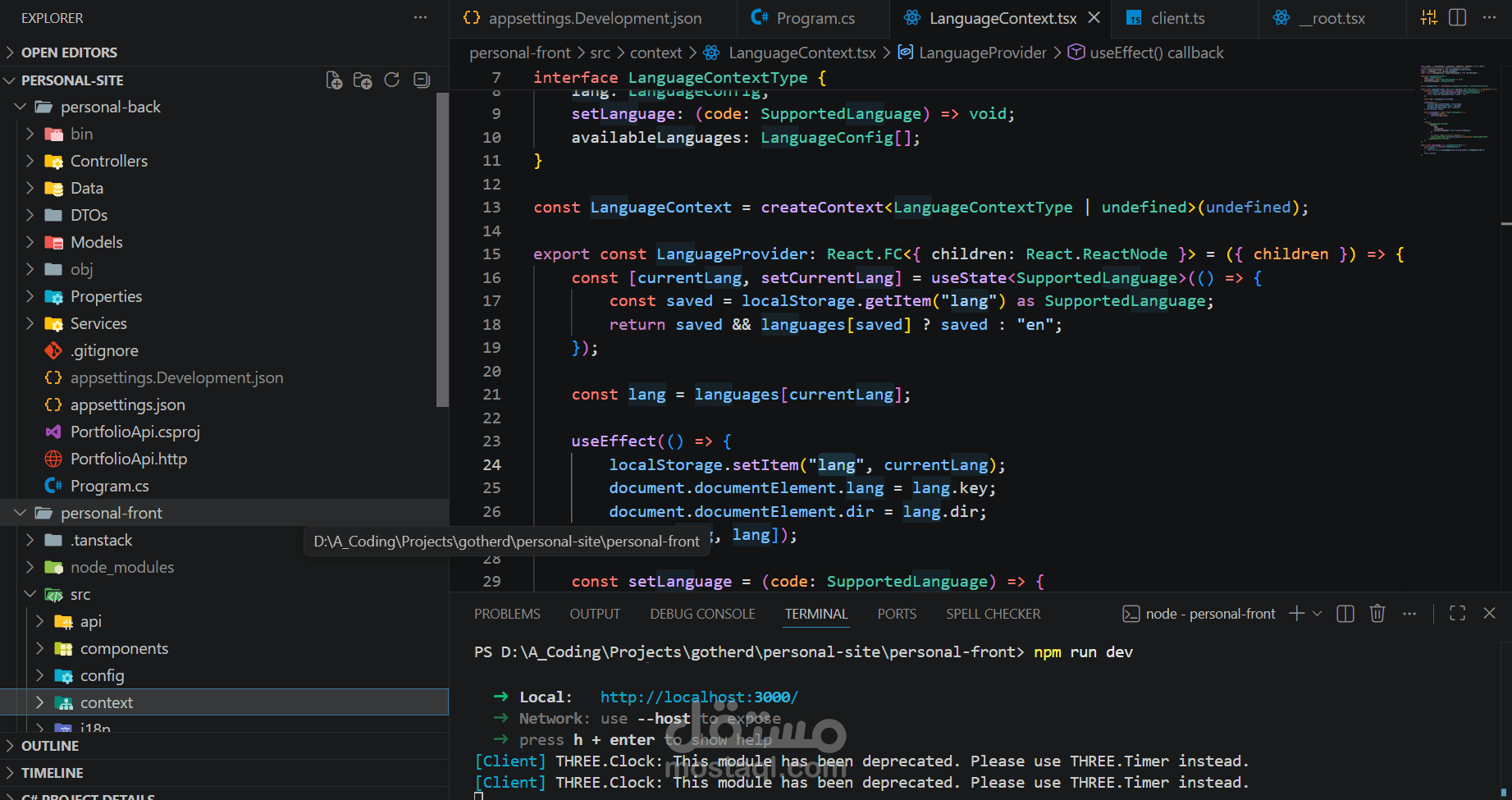
Task: Open Program.cs editor tab
Action: [x=813, y=18]
